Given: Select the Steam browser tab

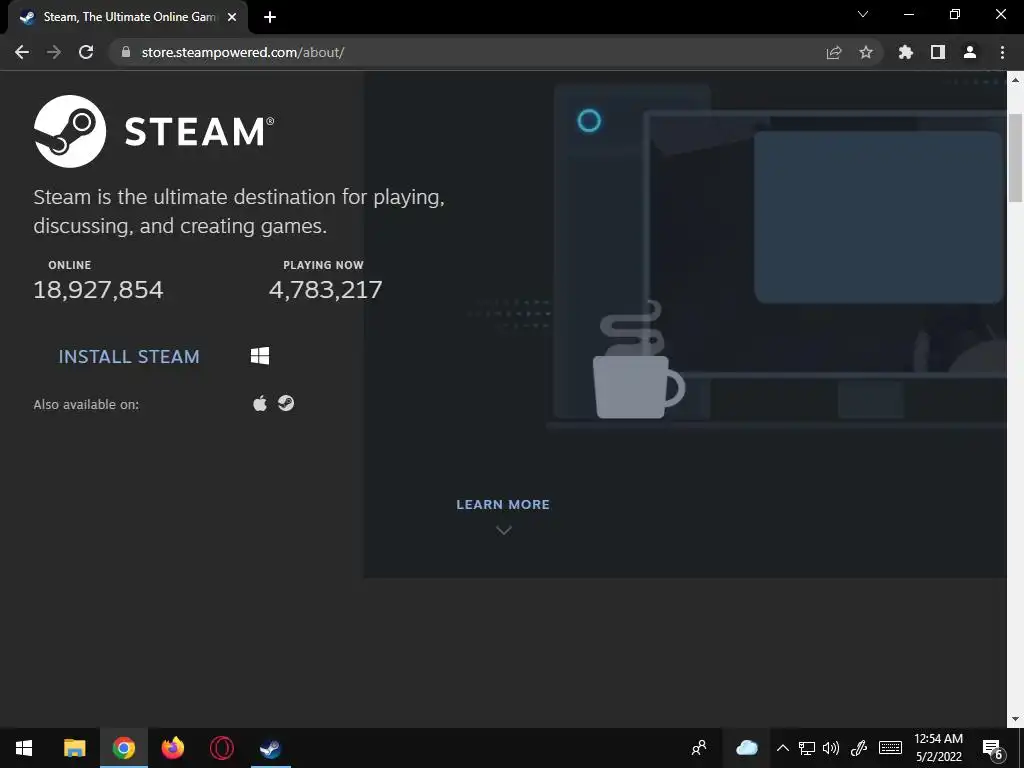Looking at the screenshot, I should point(128,17).
